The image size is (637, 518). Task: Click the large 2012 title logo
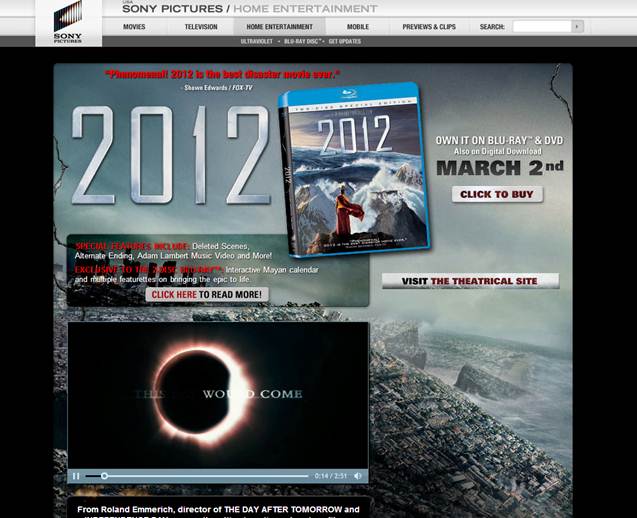point(171,155)
